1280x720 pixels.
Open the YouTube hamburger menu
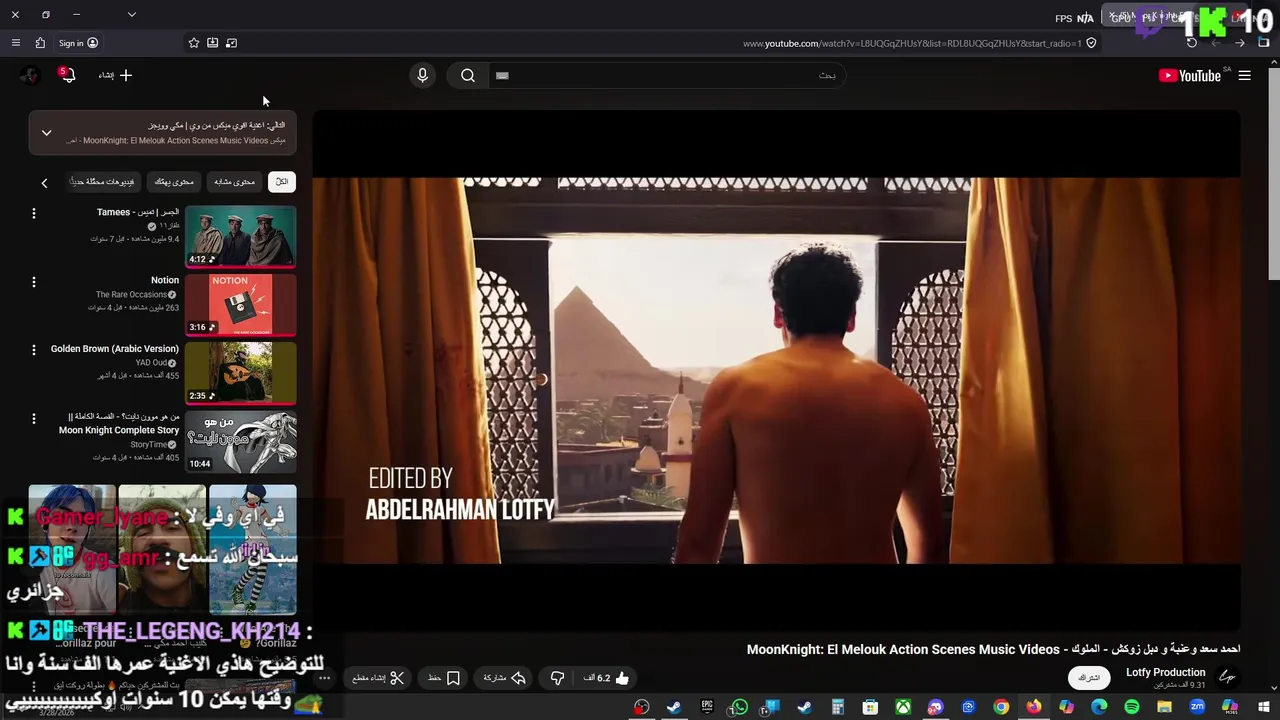pyautogui.click(x=1244, y=75)
